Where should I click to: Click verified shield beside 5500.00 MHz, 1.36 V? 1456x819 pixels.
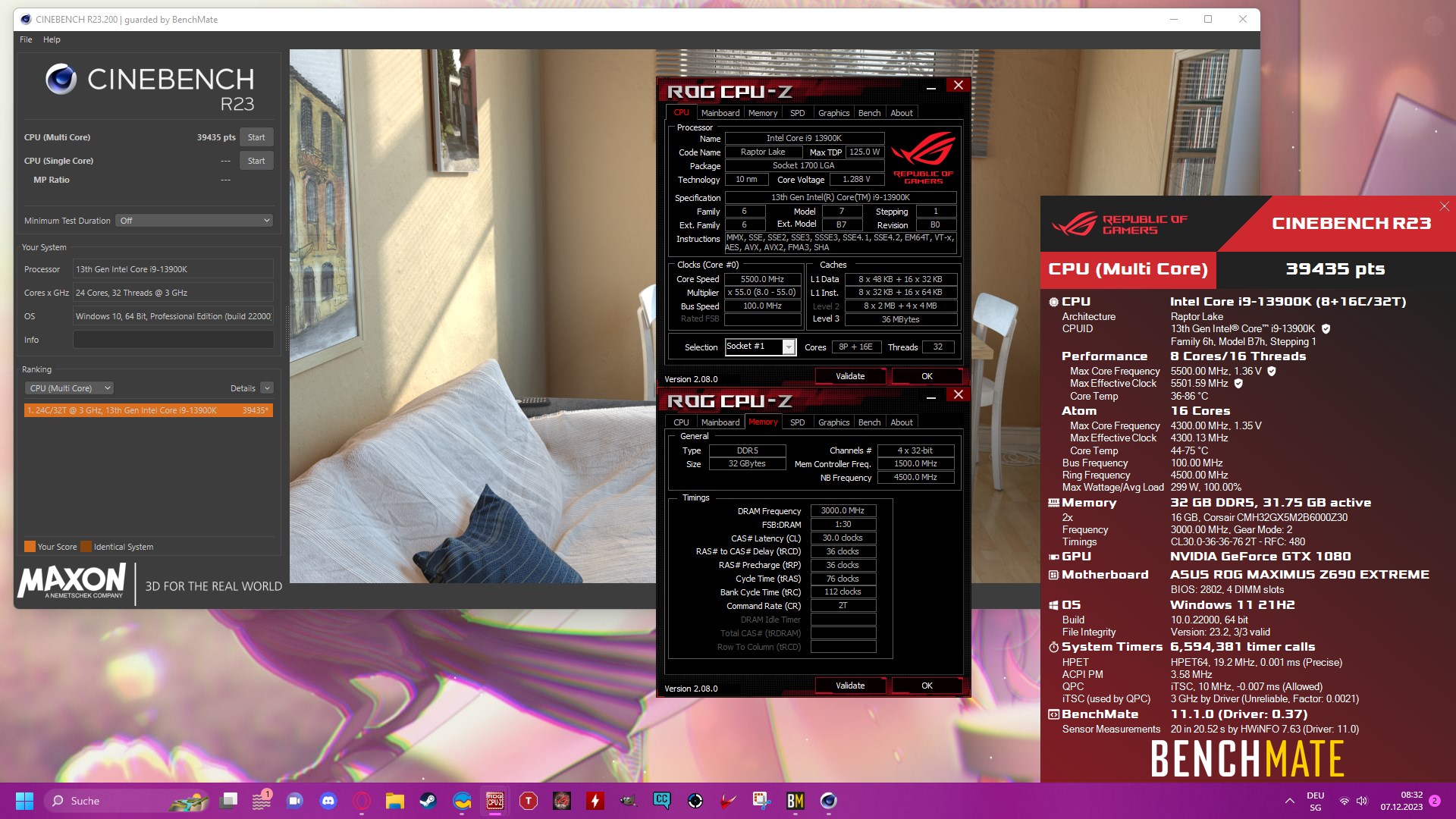[x=1272, y=372]
